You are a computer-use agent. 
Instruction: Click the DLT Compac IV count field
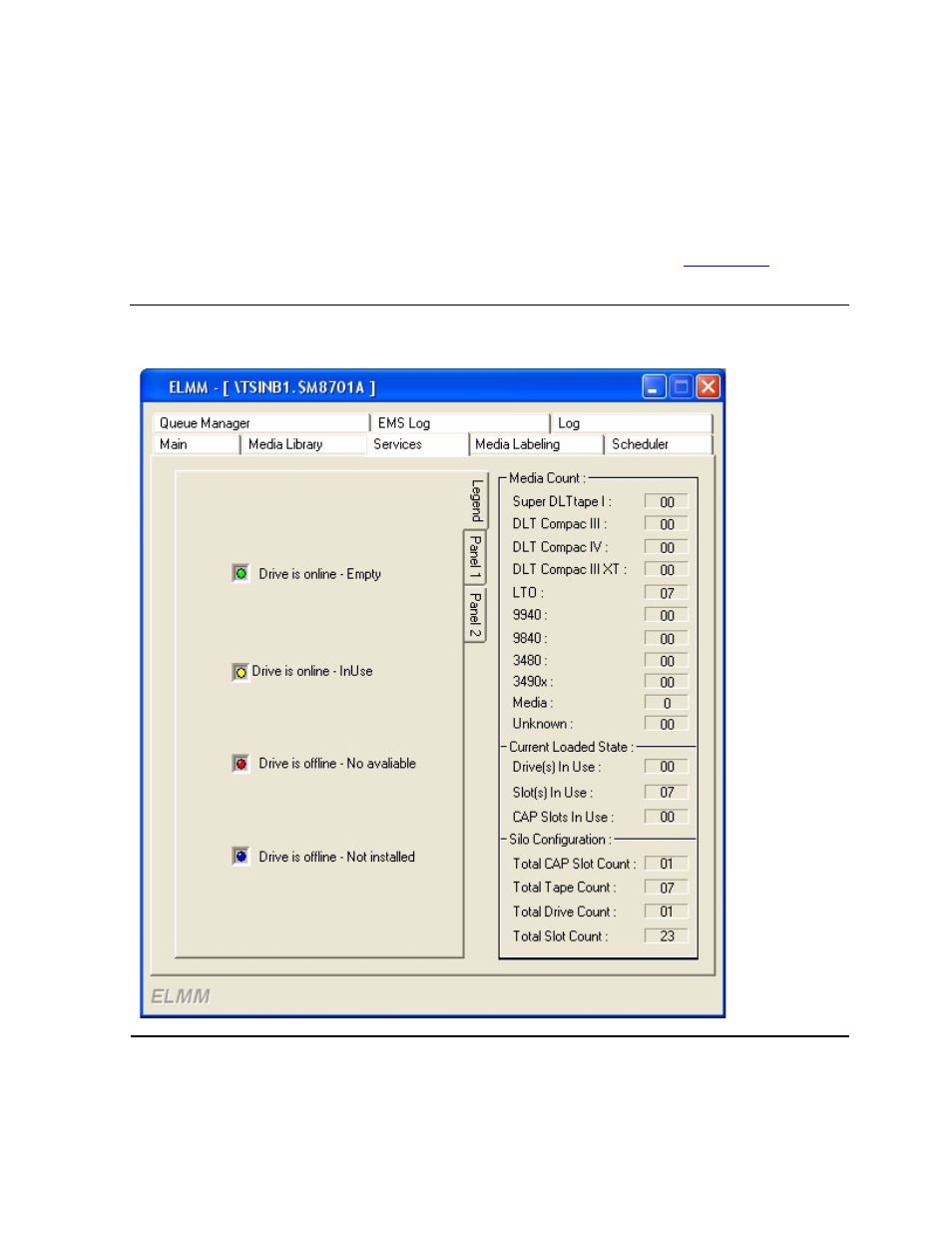pyautogui.click(x=667, y=547)
